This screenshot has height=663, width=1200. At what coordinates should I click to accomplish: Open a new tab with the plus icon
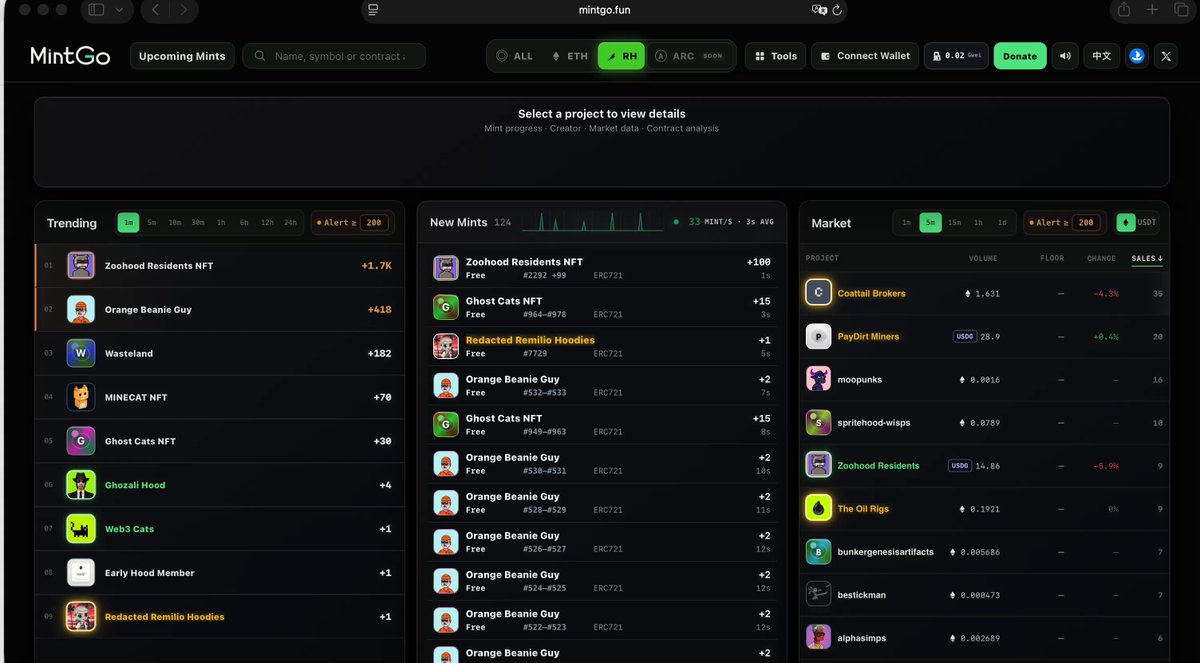(x=1152, y=9)
